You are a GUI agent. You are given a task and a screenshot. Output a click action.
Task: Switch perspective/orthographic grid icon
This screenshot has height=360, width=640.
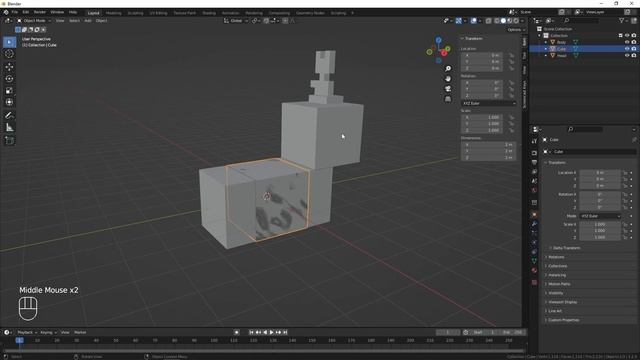448,99
